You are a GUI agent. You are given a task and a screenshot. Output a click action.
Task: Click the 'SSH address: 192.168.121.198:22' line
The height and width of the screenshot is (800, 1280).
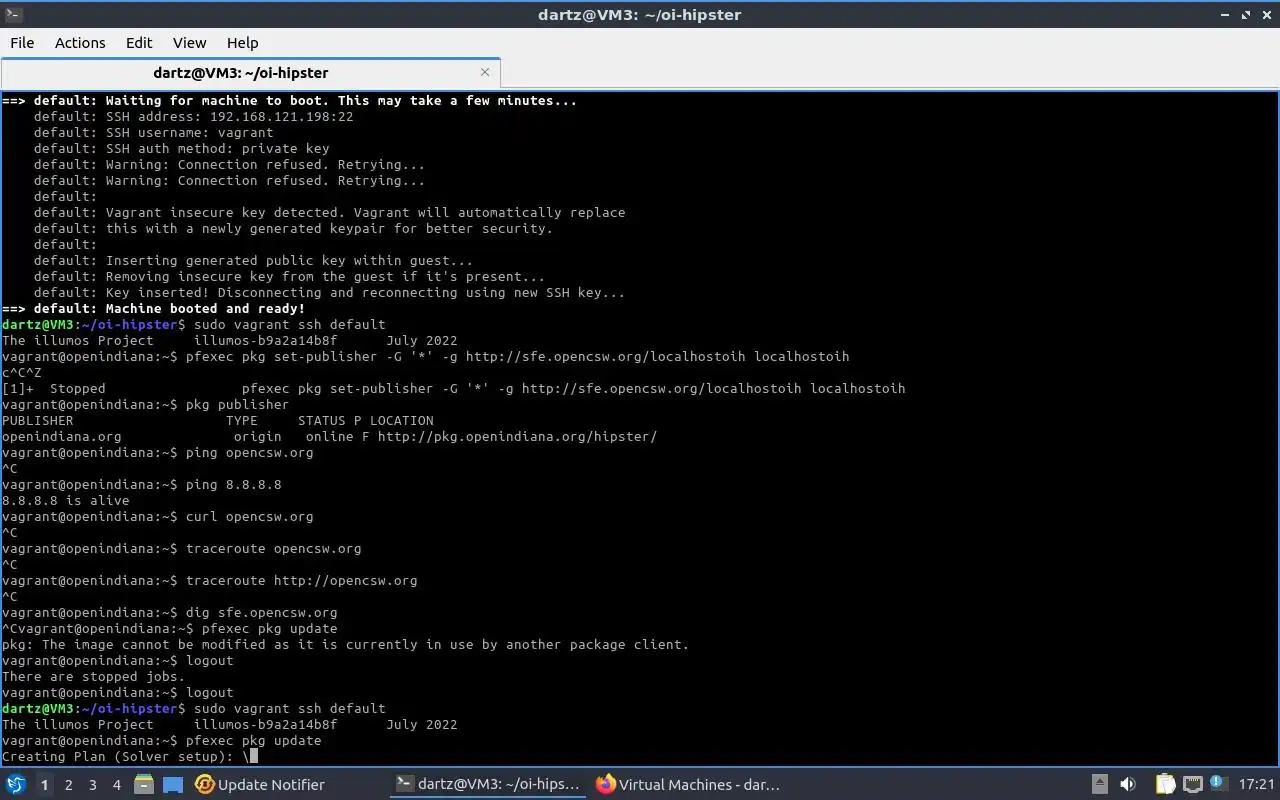193,117
